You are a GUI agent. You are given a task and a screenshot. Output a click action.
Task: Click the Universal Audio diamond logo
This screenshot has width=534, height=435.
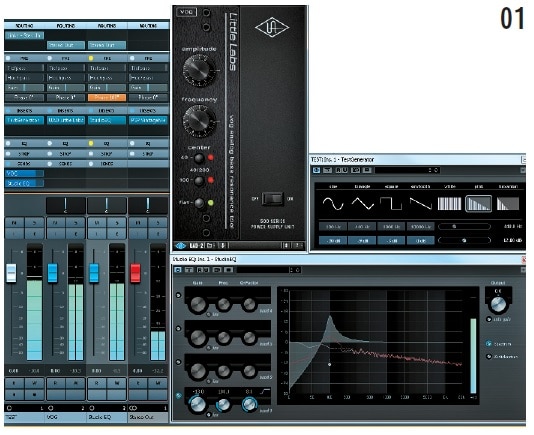click(x=272, y=27)
